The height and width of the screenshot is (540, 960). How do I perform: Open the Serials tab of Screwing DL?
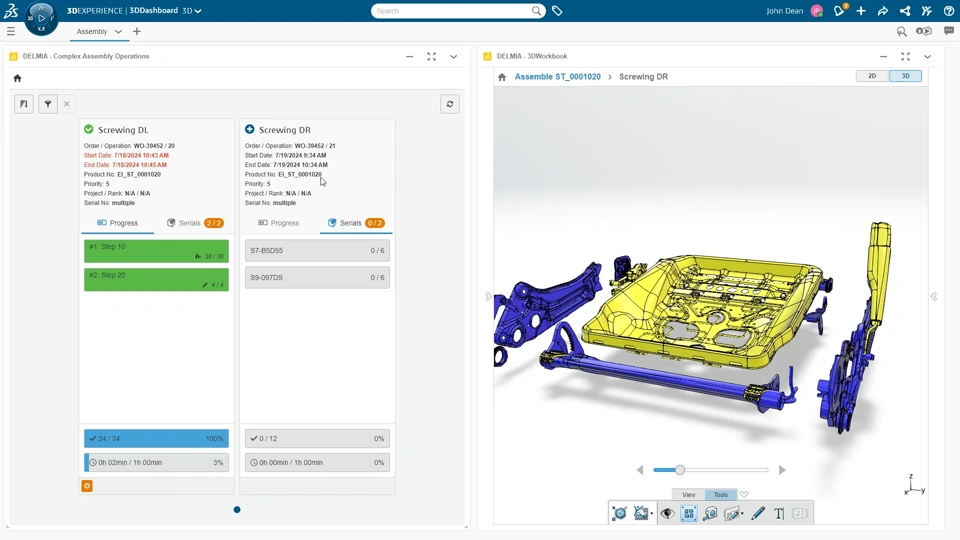(x=195, y=223)
